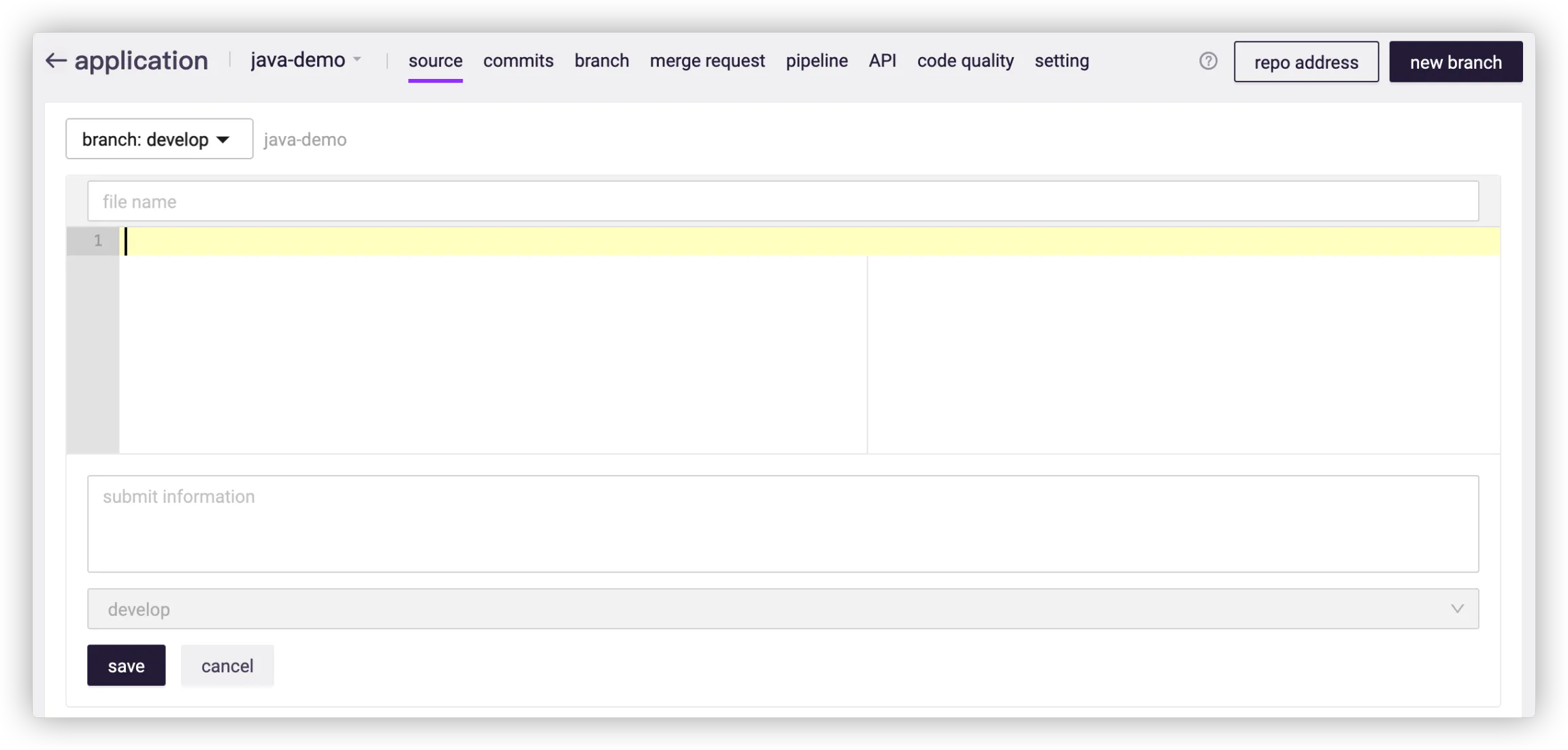Open the merge request tab
1568x750 pixels.
[707, 61]
